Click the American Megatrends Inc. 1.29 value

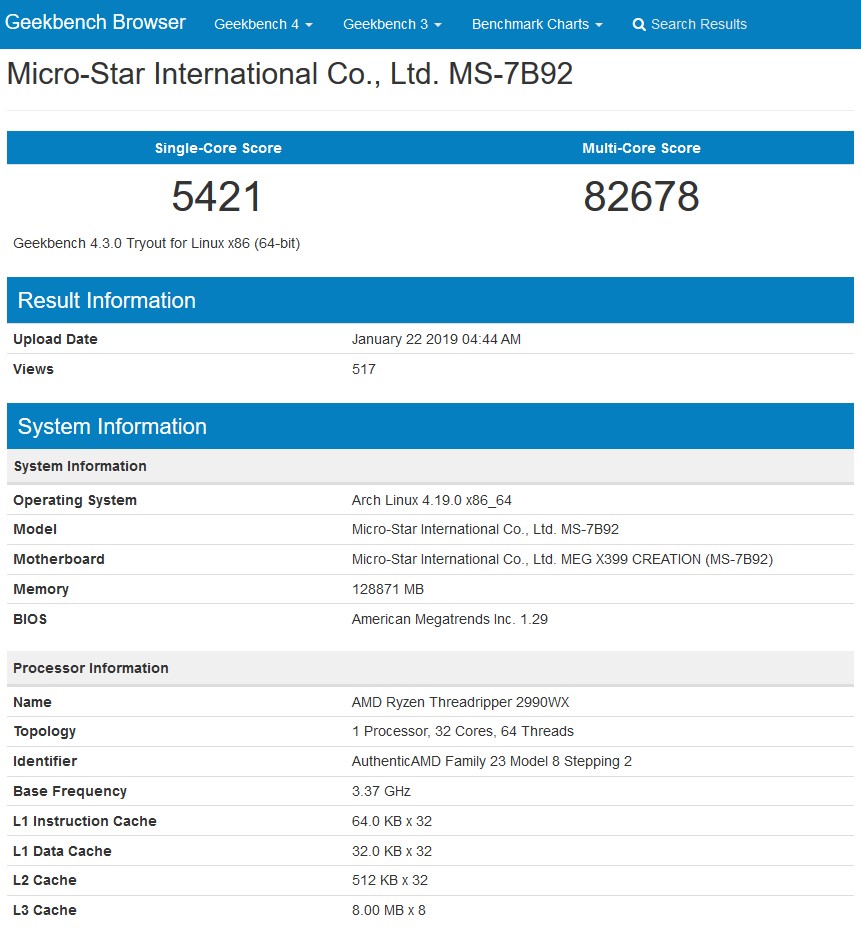click(449, 619)
